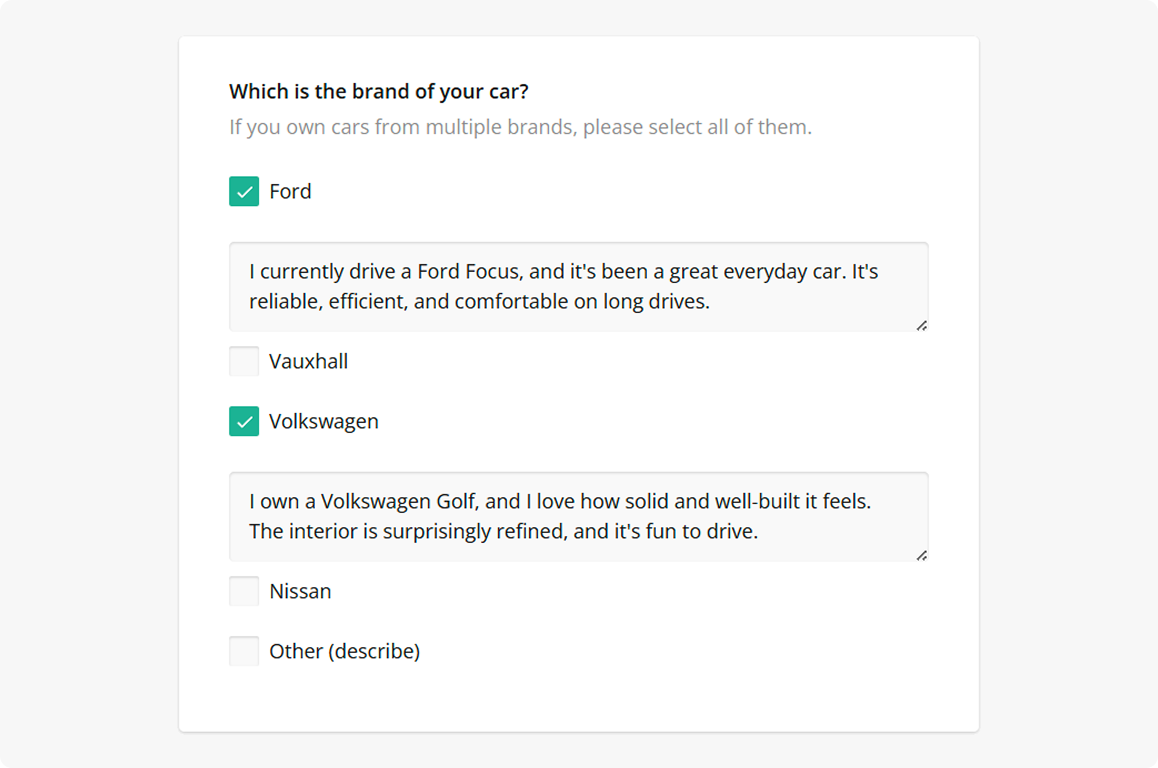1158x768 pixels.
Task: Click the Volkswagen textarea resize grip
Action: pyautogui.click(x=923, y=556)
